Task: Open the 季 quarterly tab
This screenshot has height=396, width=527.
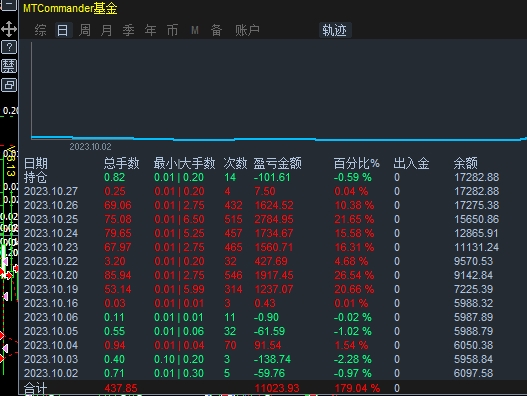Action: (128, 30)
